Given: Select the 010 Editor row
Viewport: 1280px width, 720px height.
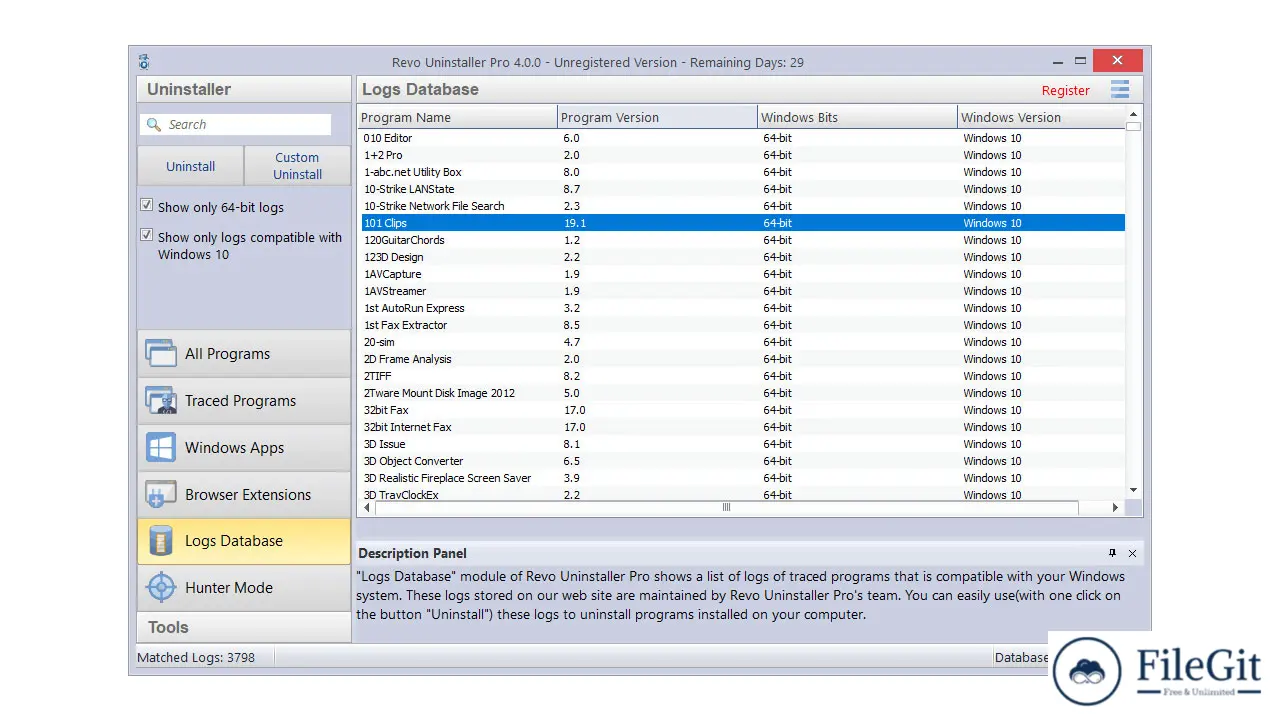Looking at the screenshot, I should point(742,138).
